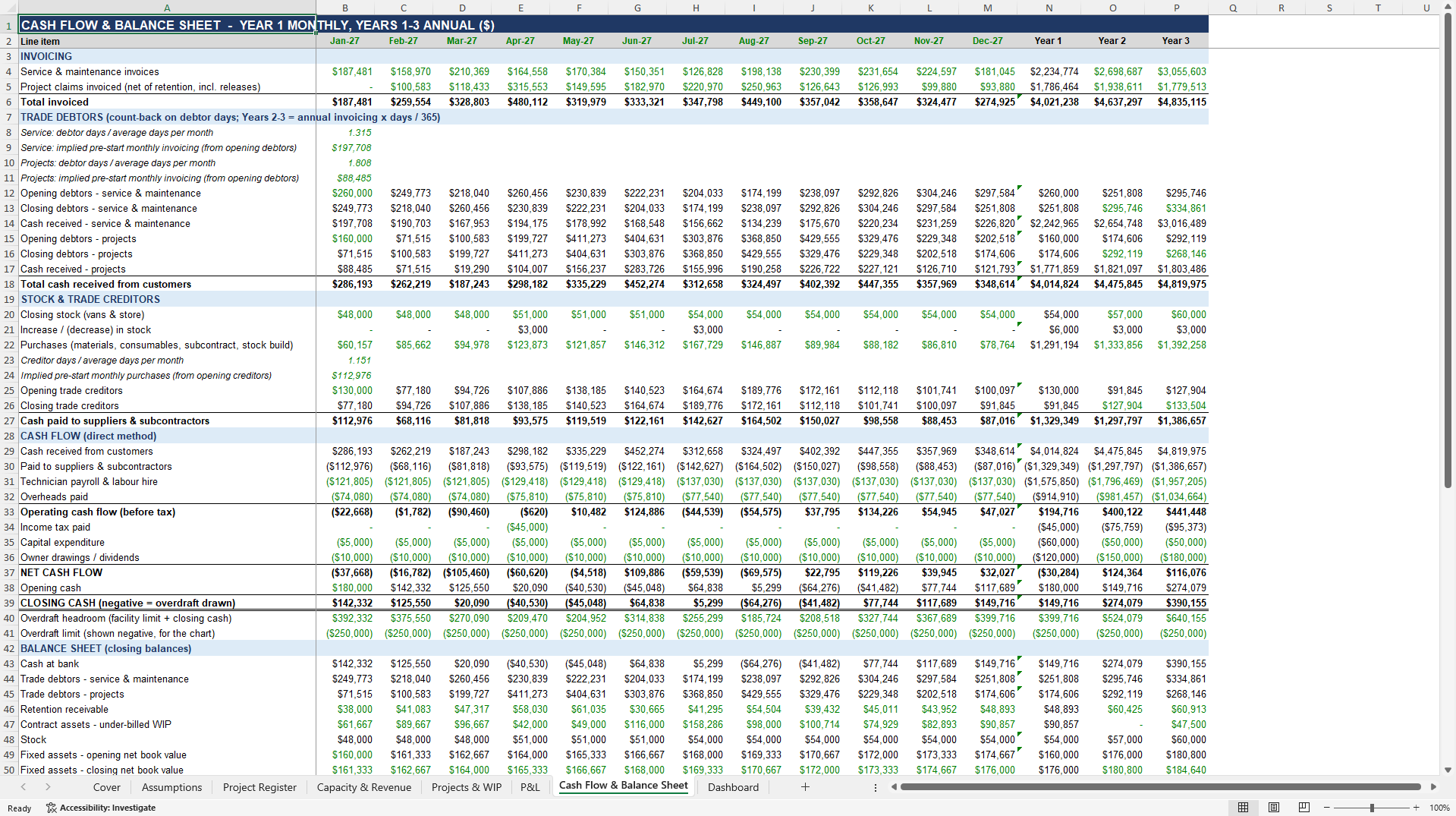Image resolution: width=1456 pixels, height=816 pixels.
Task: Click the vertical scrollbar thumb
Action: [x=1448, y=250]
